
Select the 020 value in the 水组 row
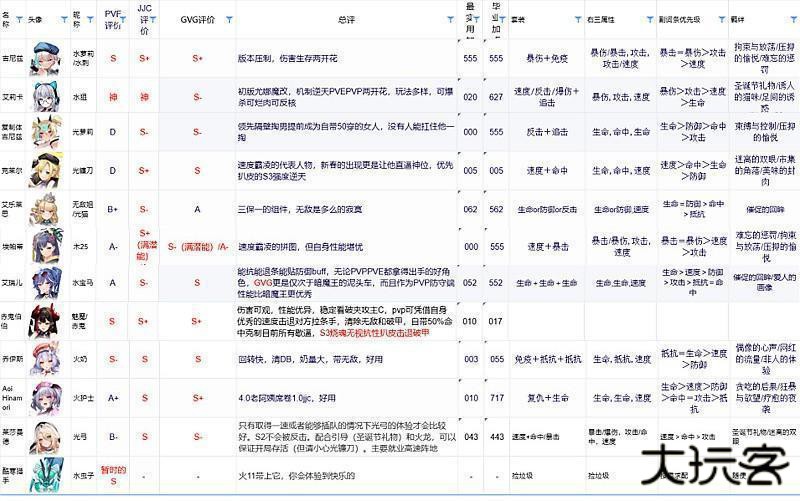470,97
